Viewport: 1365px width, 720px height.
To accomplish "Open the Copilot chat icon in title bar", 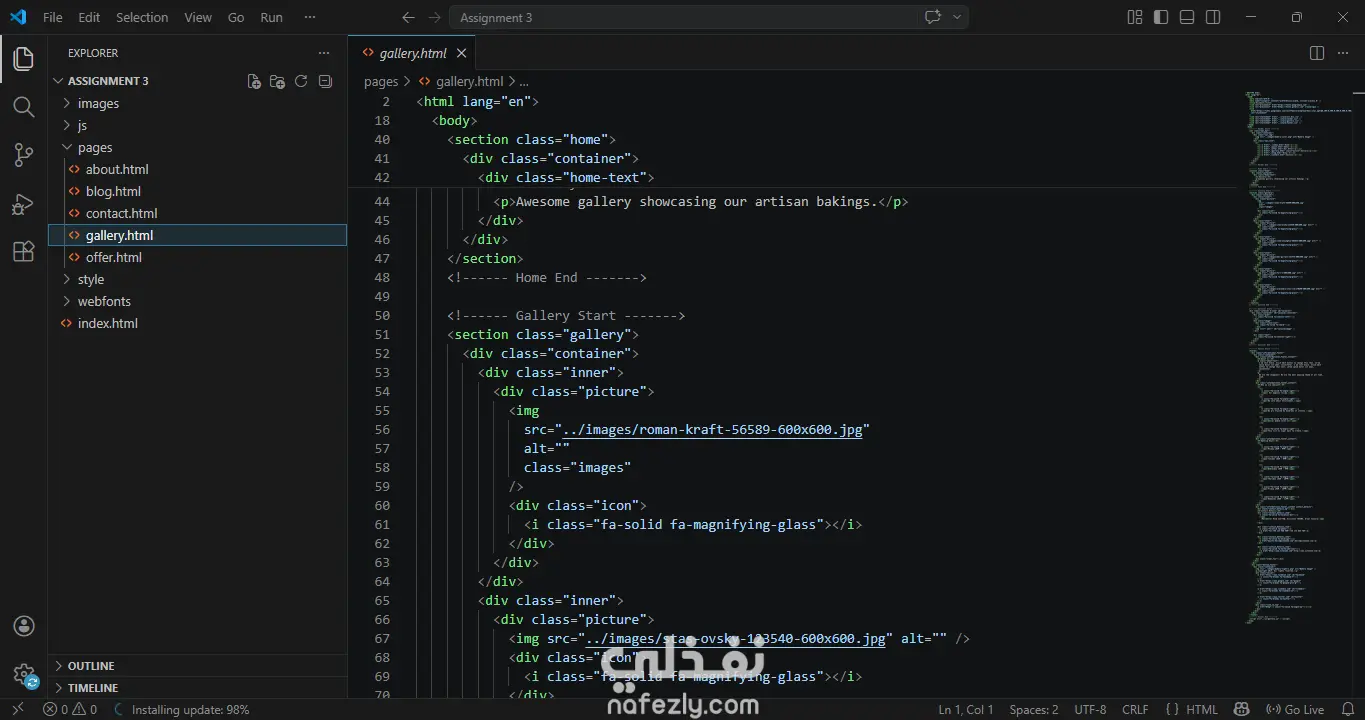I will click(933, 17).
